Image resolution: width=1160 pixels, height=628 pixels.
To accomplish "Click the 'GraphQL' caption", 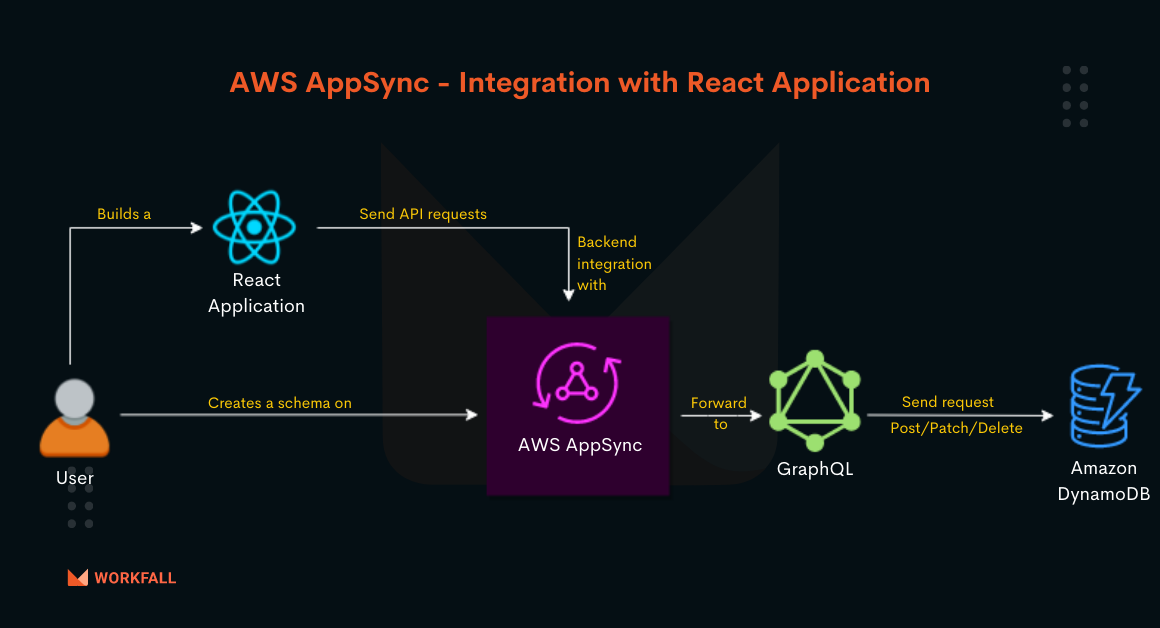I will pos(815,469).
